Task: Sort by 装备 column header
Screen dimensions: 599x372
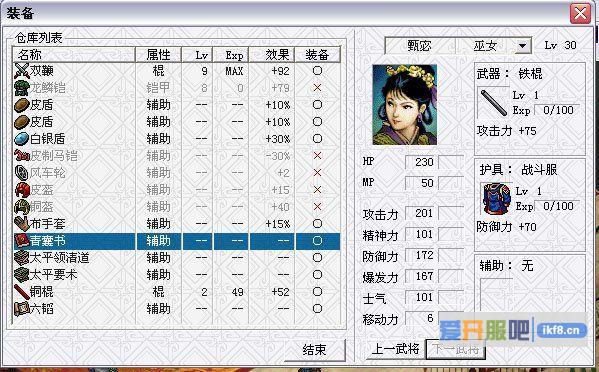Action: coord(317,55)
